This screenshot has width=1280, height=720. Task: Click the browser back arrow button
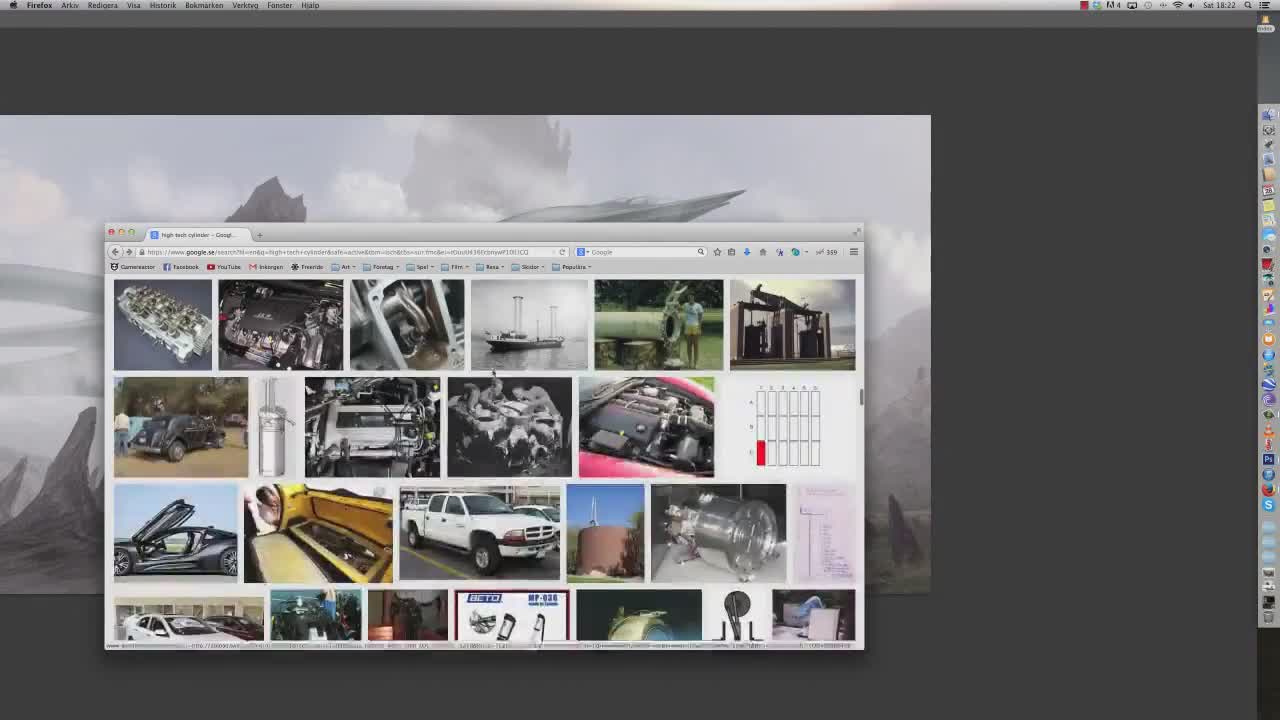pyautogui.click(x=116, y=252)
